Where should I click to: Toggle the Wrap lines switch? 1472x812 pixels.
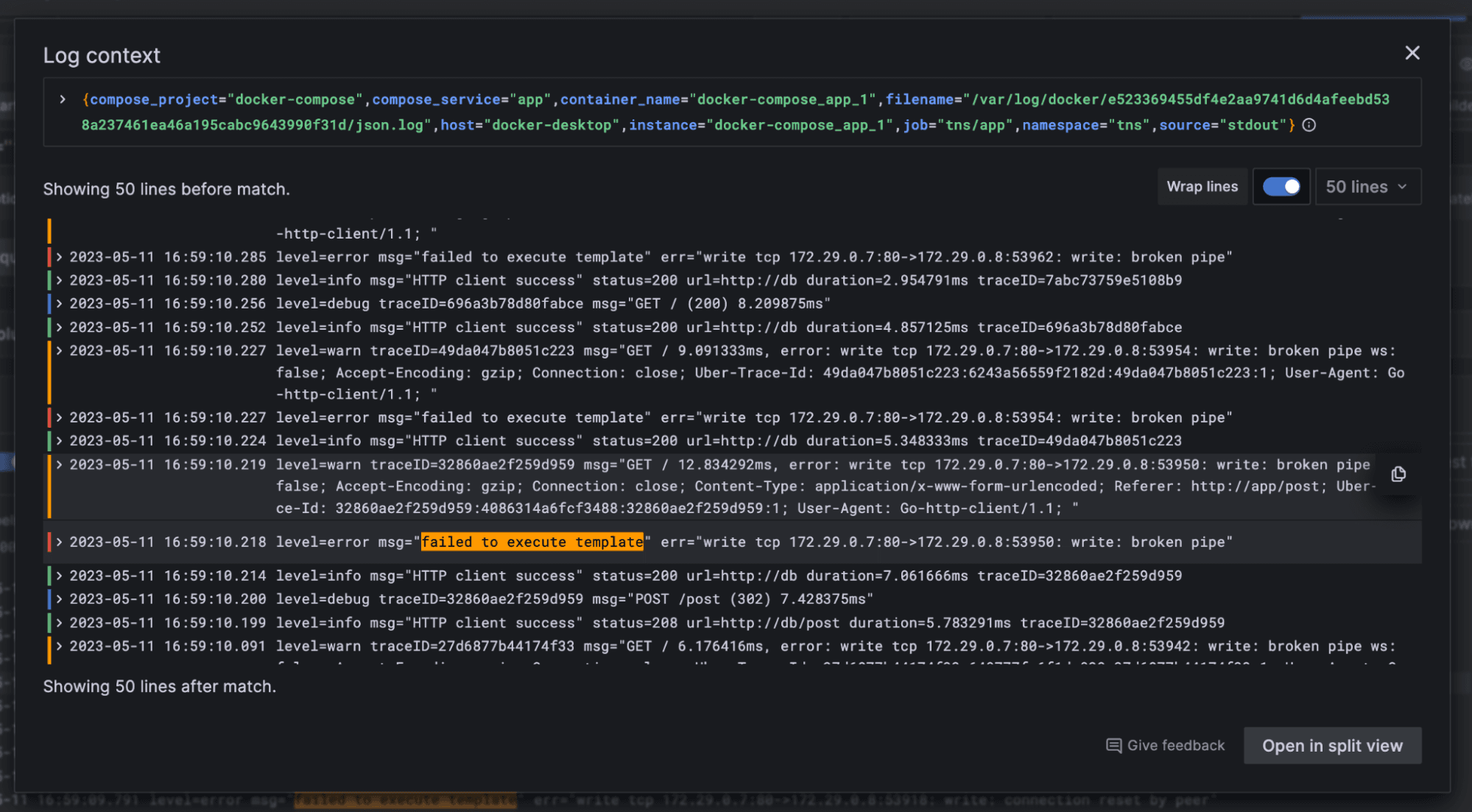(1281, 187)
